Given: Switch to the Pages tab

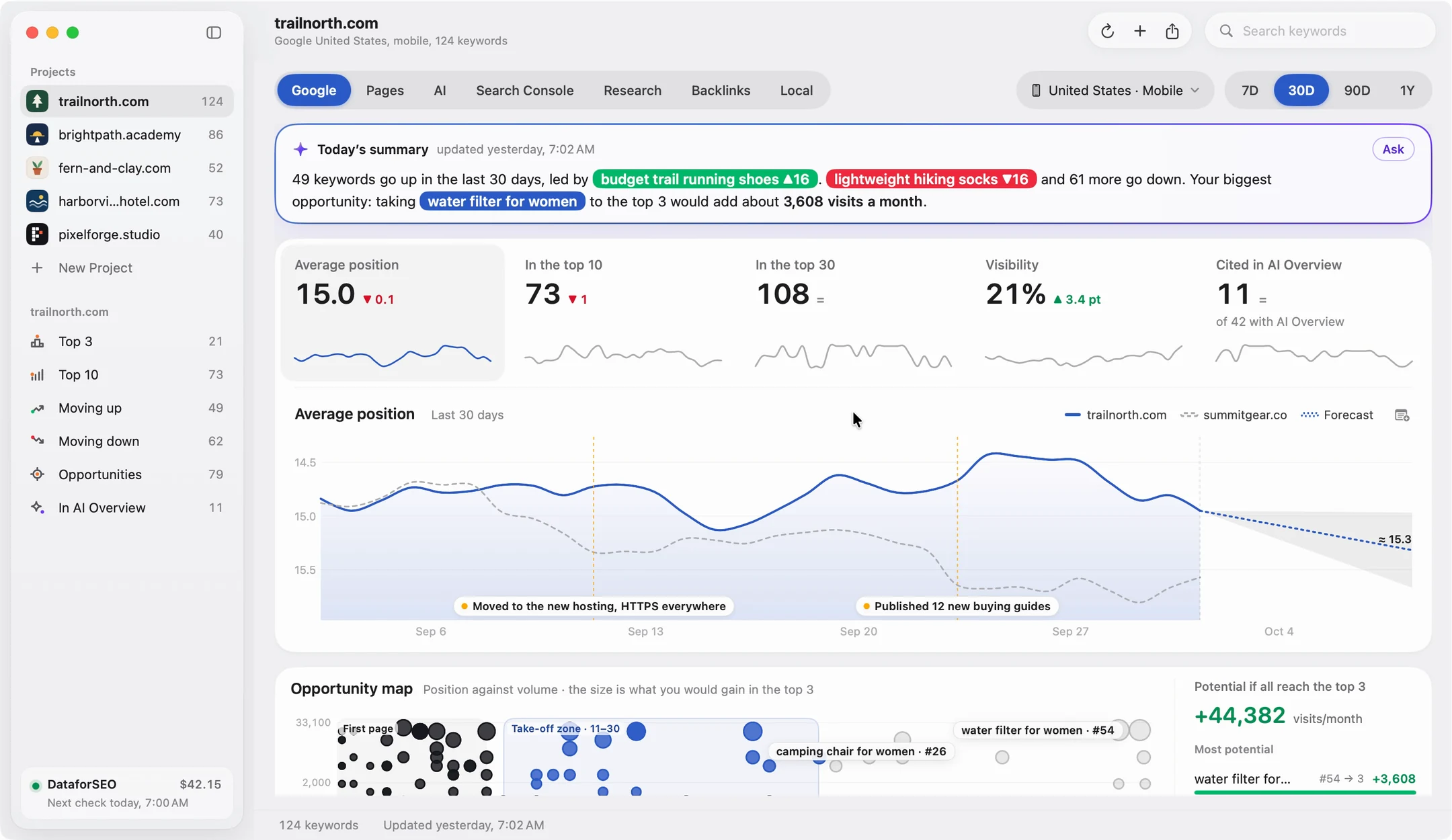Looking at the screenshot, I should (x=385, y=90).
